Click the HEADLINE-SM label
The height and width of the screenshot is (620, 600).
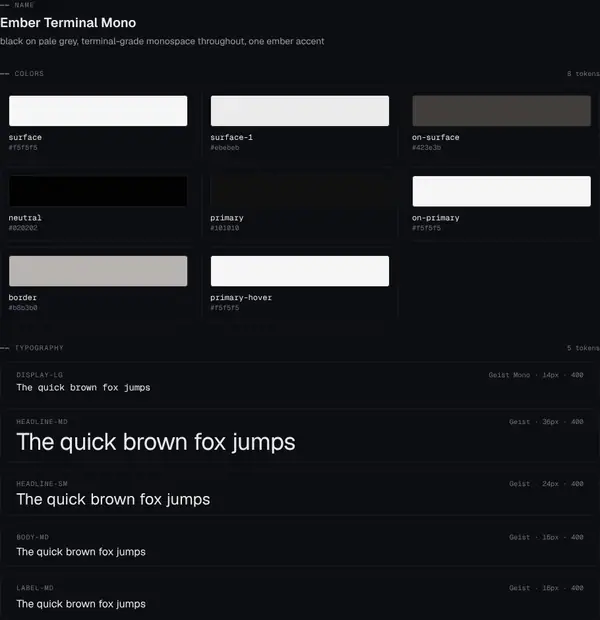pyautogui.click(x=42, y=484)
